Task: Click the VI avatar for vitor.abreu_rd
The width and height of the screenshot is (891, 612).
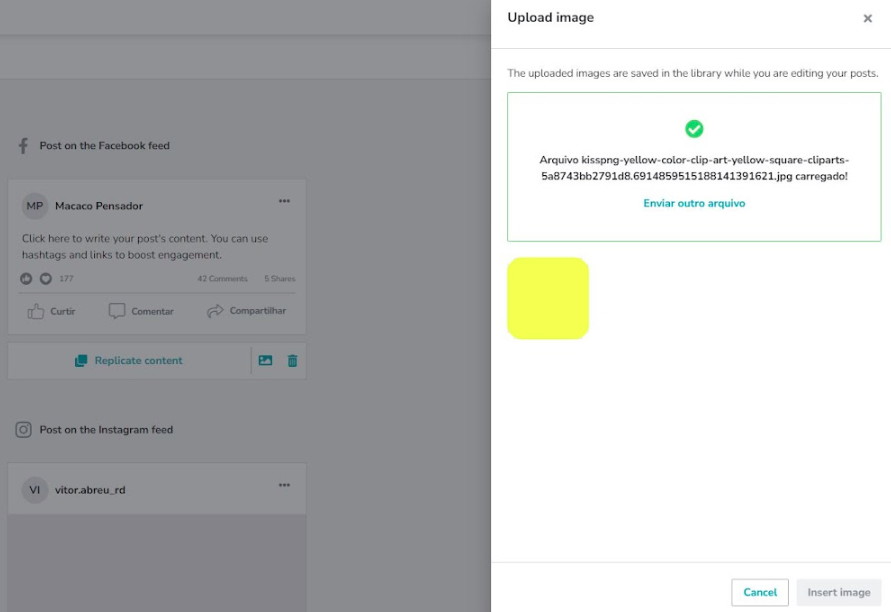Action: click(35, 490)
